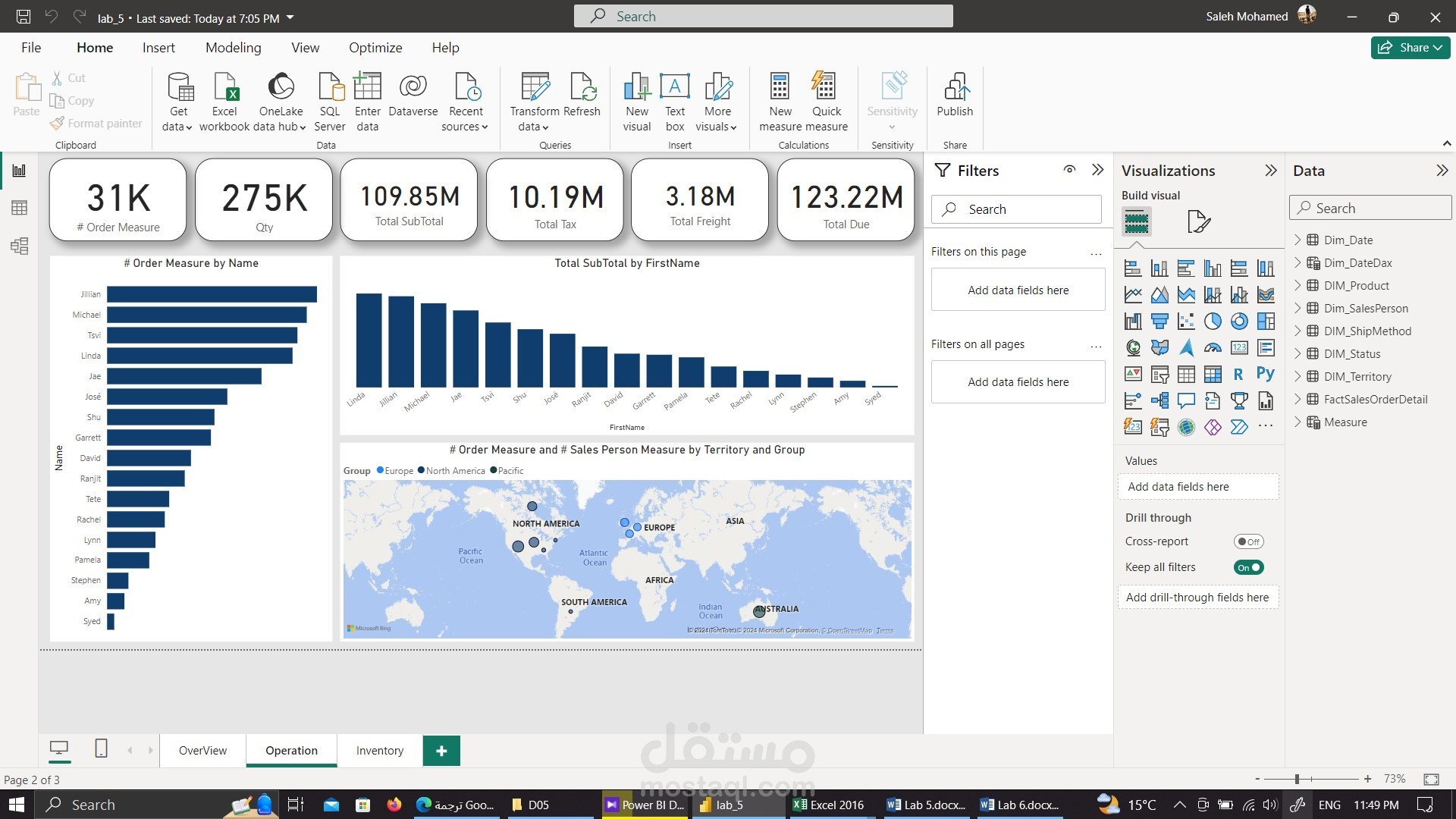Click the Refresh queries icon
This screenshot has width=1456, height=819.
pyautogui.click(x=582, y=87)
